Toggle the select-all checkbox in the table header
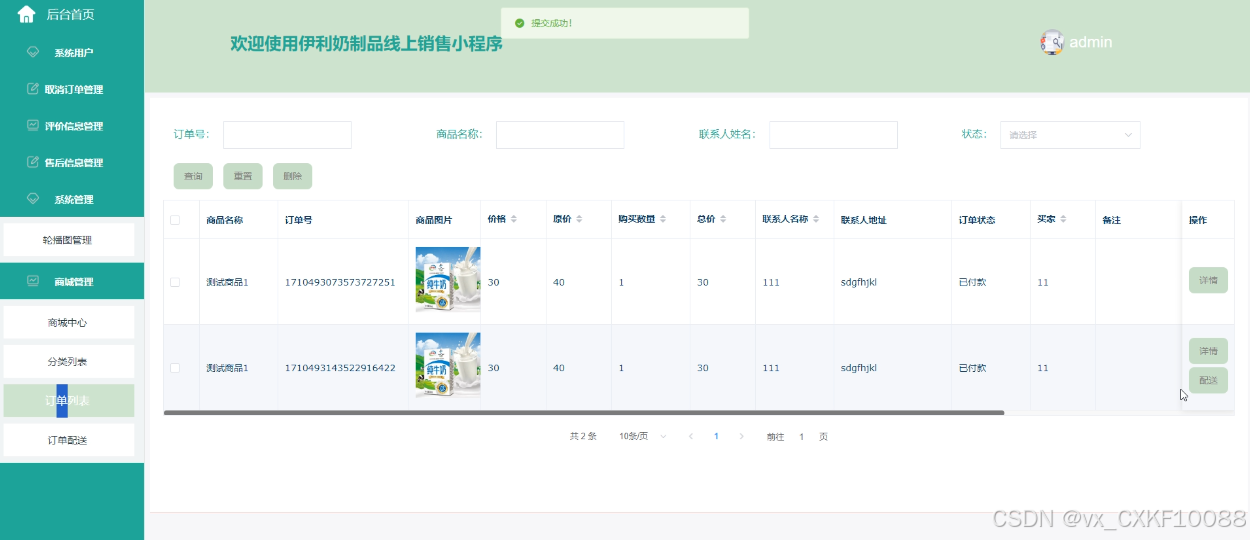Screen dimensions: 1250x540 (x=175, y=220)
